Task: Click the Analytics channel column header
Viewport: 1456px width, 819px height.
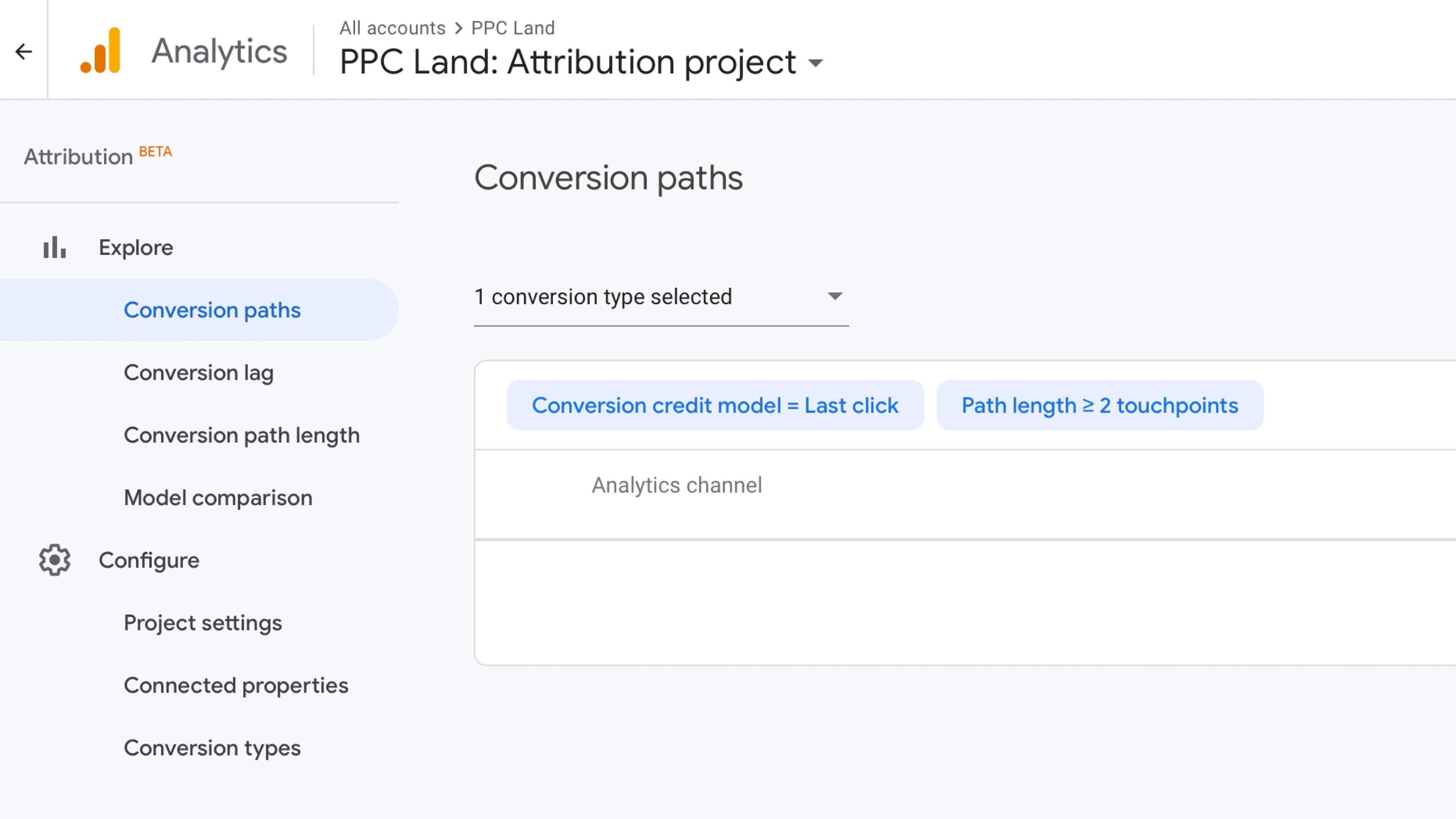Action: pyautogui.click(x=676, y=485)
